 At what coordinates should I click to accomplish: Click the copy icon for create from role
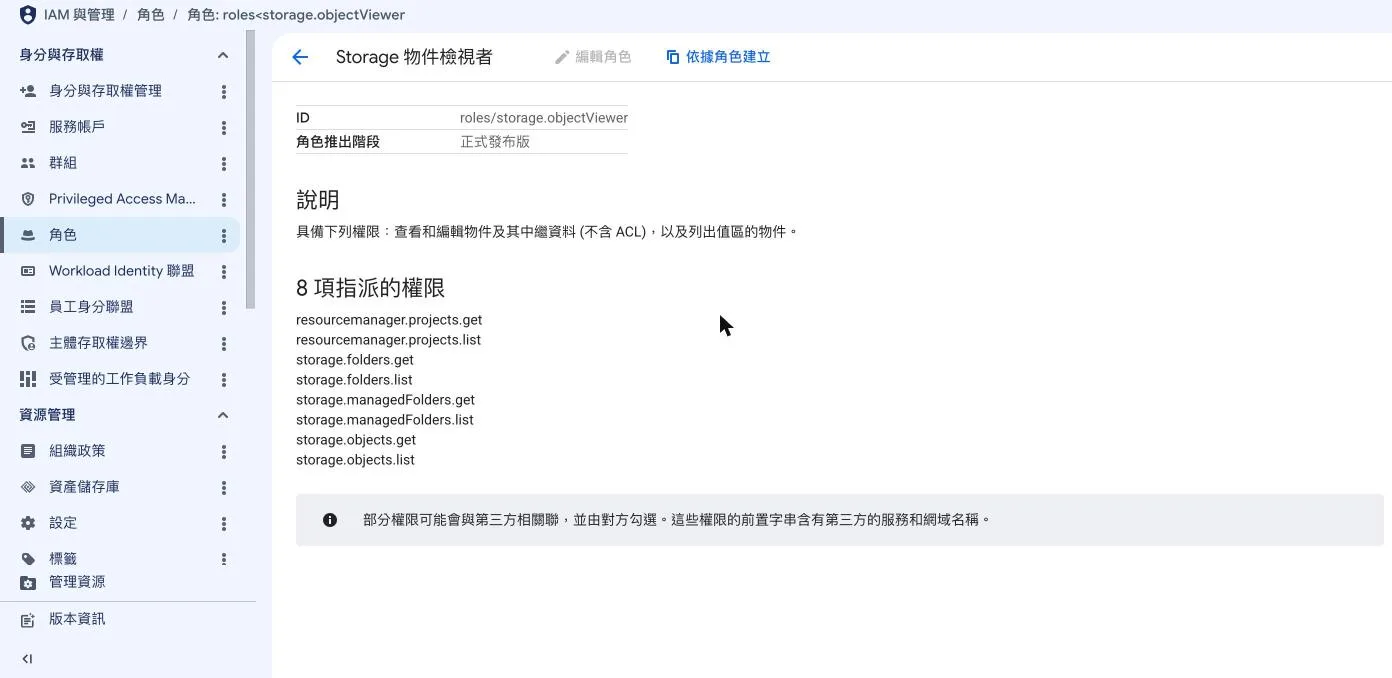tap(673, 57)
